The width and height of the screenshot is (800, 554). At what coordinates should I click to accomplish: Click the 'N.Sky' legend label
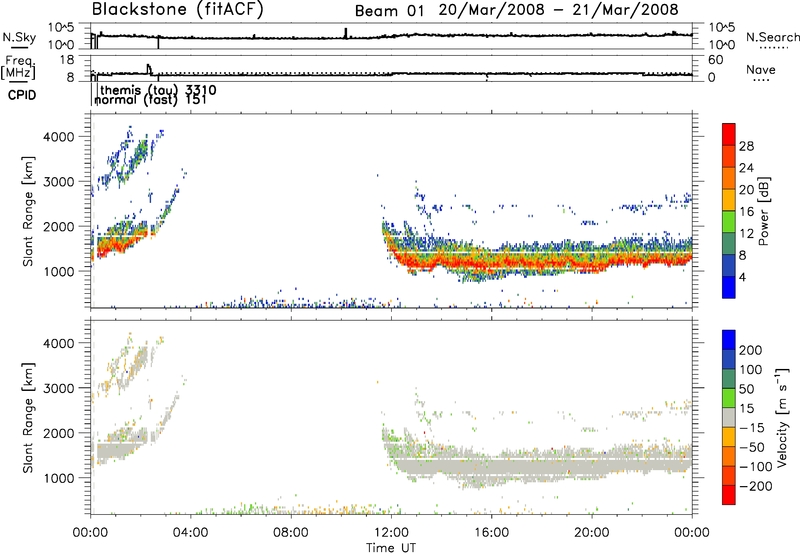click(x=19, y=37)
